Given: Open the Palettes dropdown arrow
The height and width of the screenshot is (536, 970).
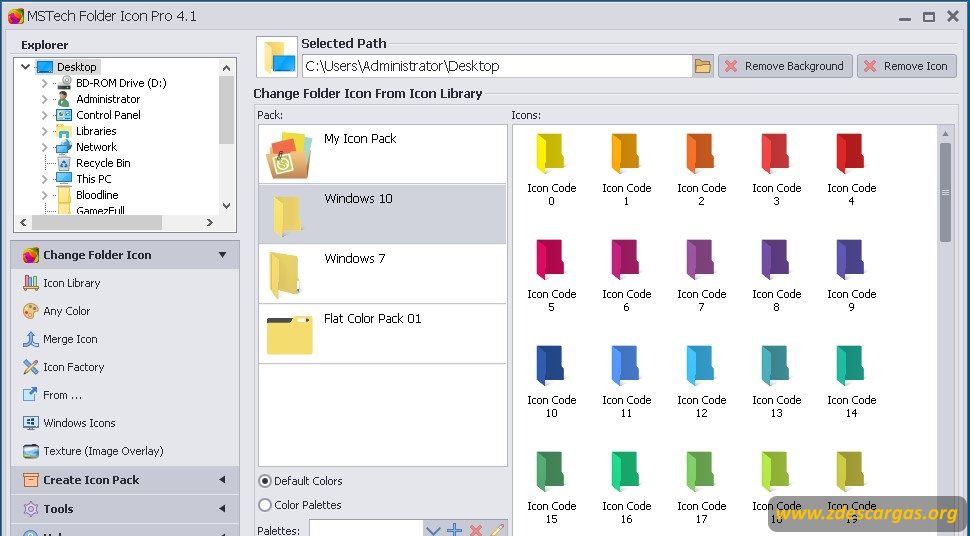Looking at the screenshot, I should point(432,530).
